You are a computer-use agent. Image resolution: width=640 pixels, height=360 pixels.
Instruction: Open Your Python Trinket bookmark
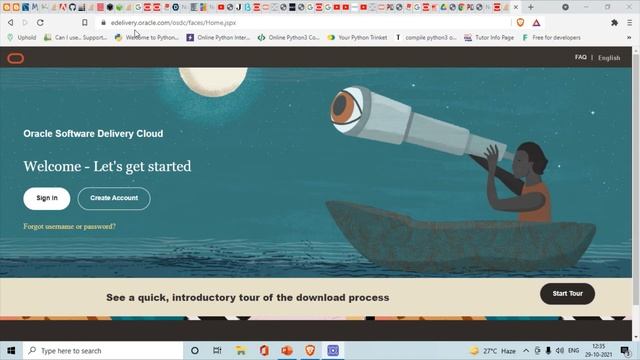point(357,38)
